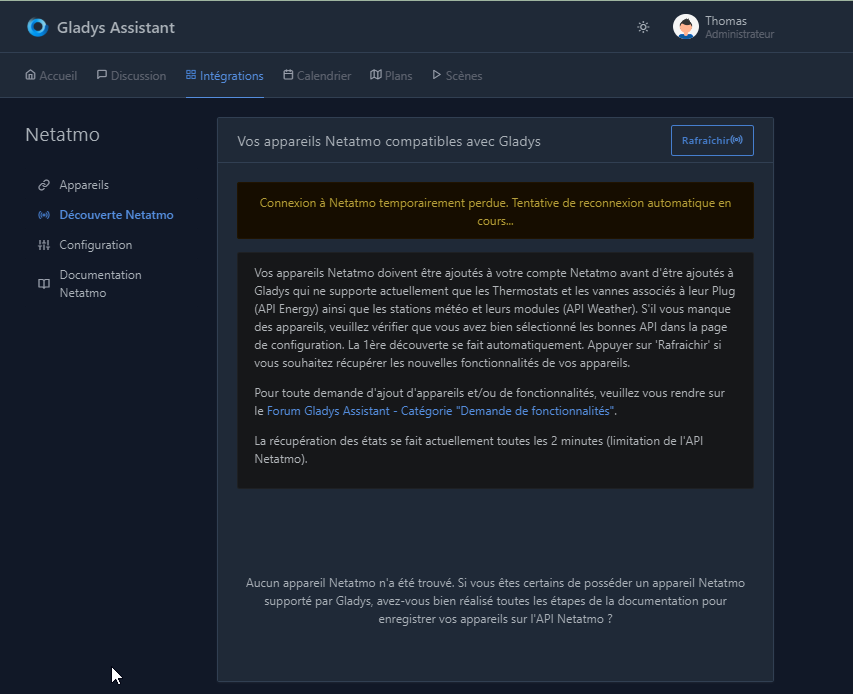The image size is (853, 694).
Task: Click the Accueil home icon
Action: (x=30, y=75)
